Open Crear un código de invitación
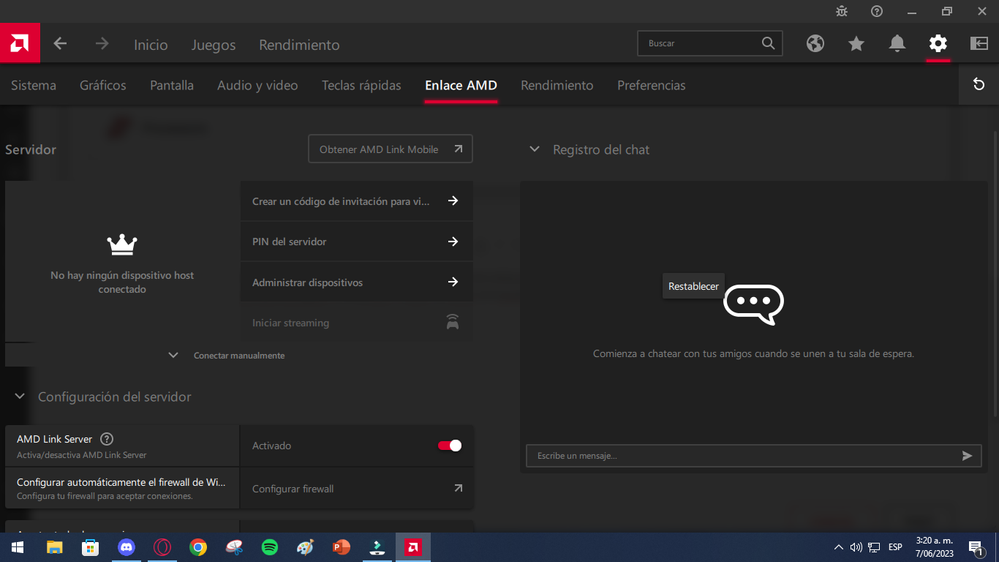This screenshot has height=562, width=999. pyautogui.click(x=356, y=201)
